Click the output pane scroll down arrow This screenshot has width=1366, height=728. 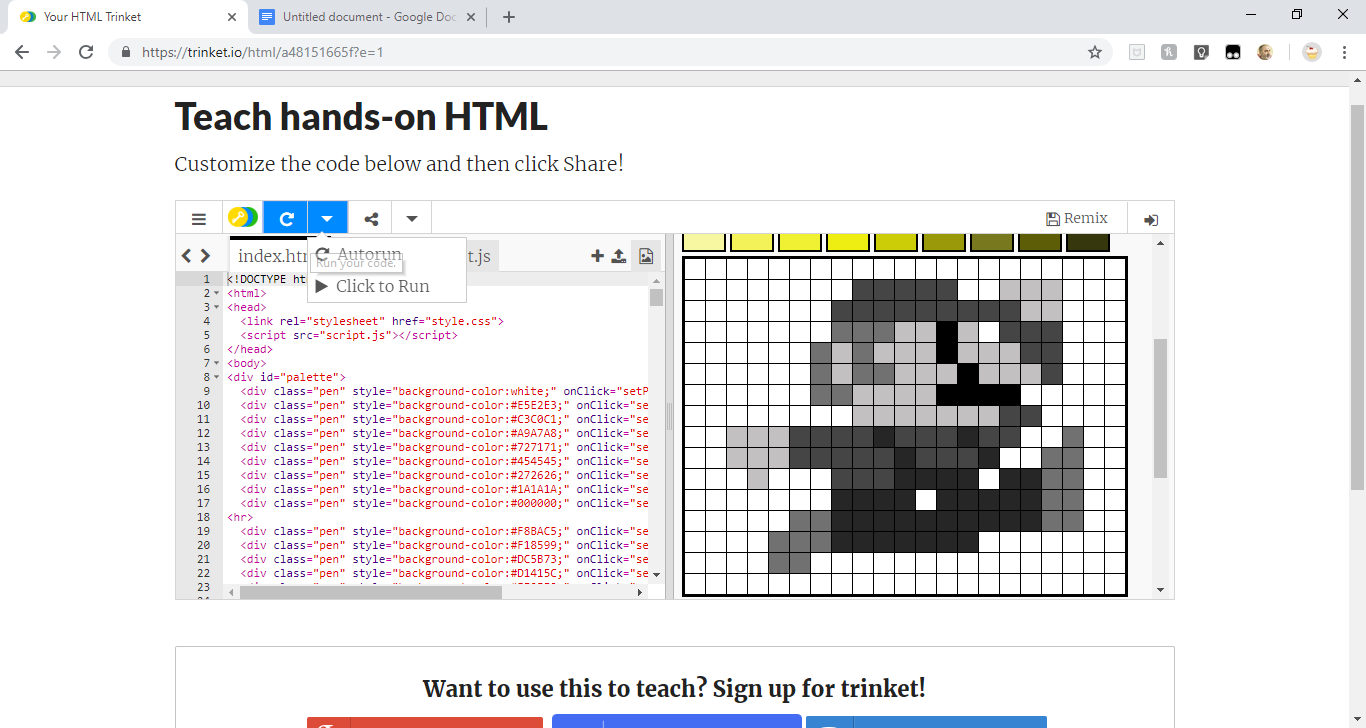(1160, 590)
